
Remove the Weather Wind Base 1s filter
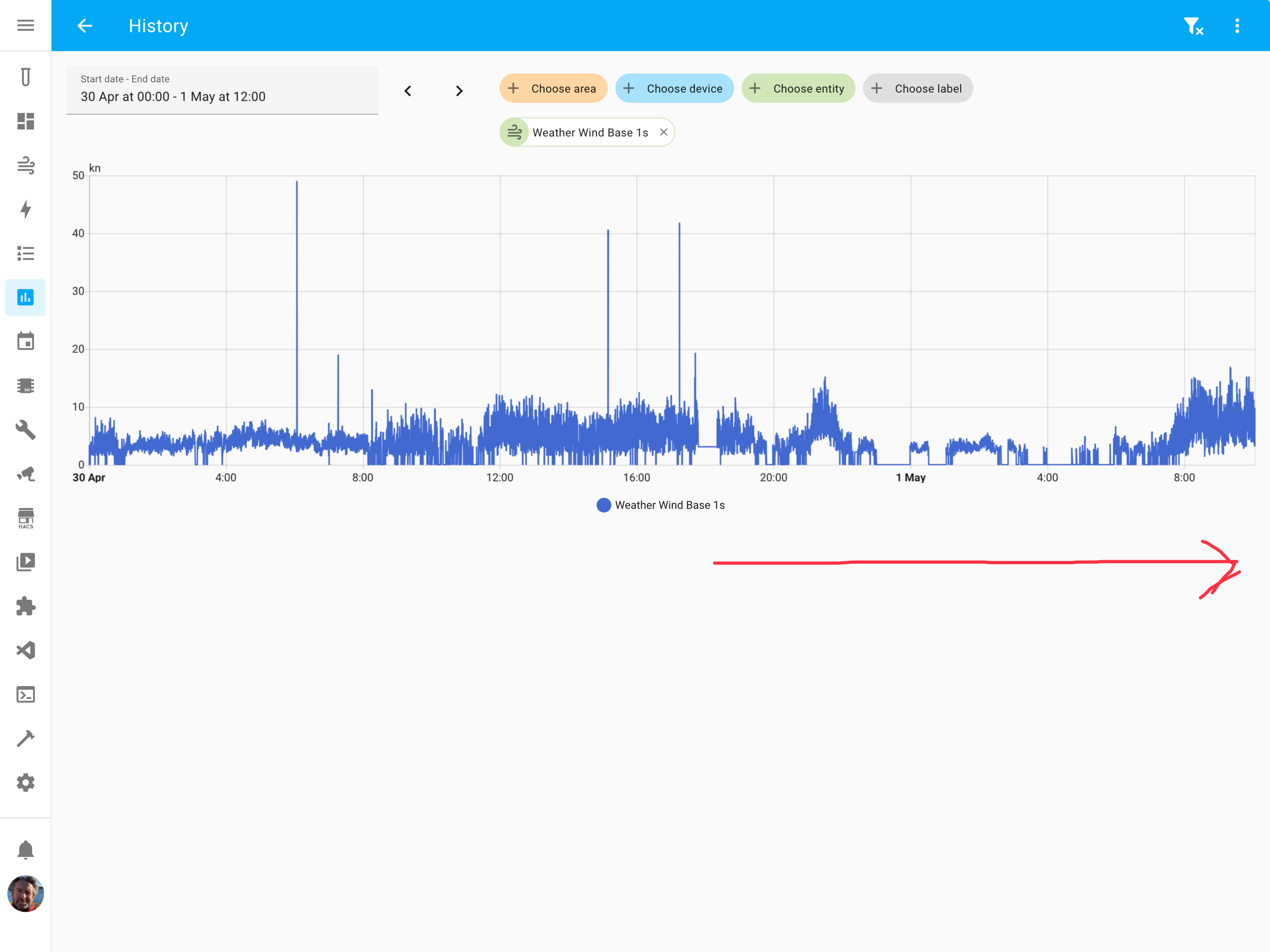click(664, 132)
